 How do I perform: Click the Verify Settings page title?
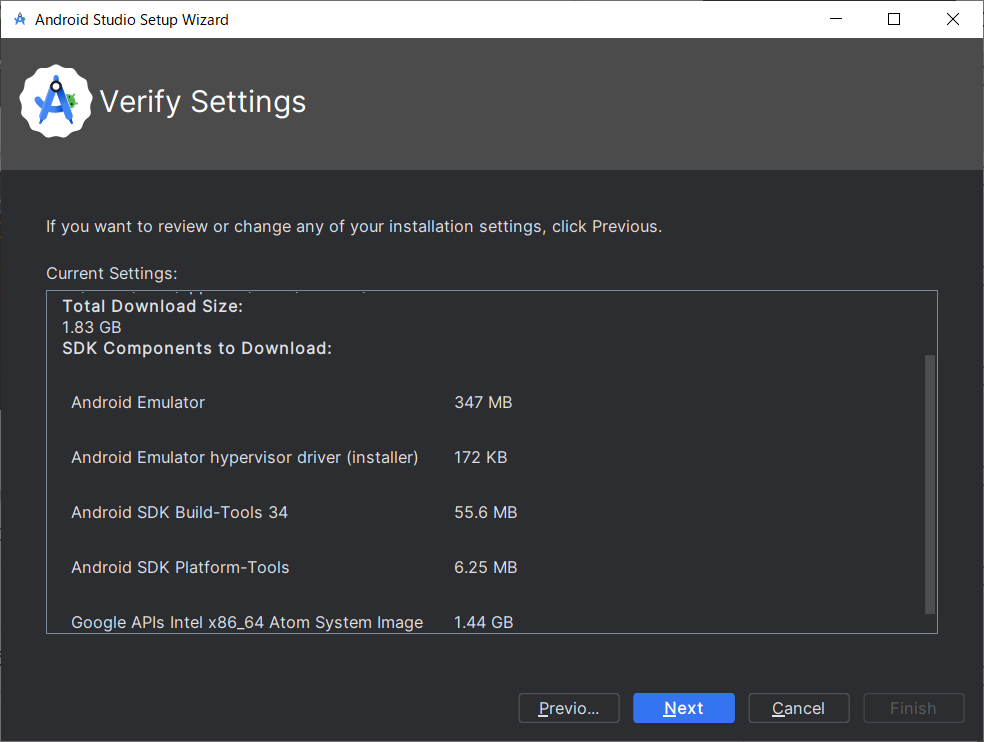coord(203,102)
